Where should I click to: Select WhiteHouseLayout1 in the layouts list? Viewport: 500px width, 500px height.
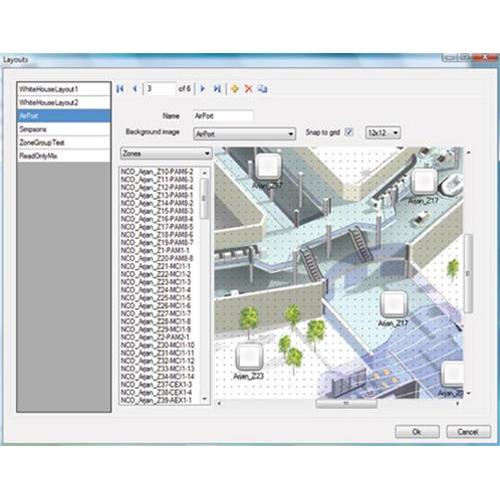coord(64,89)
